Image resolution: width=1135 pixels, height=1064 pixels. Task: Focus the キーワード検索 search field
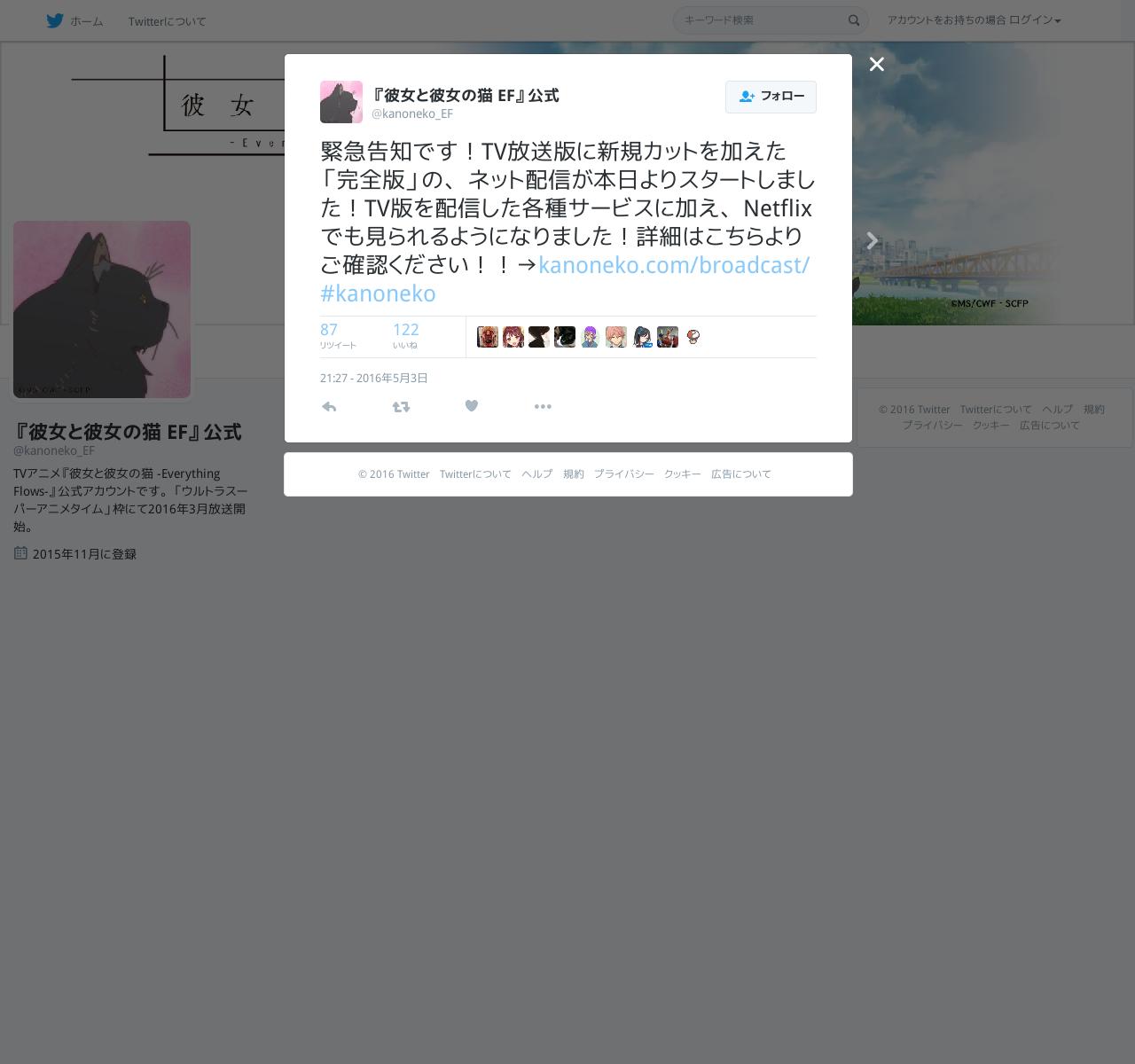point(759,20)
